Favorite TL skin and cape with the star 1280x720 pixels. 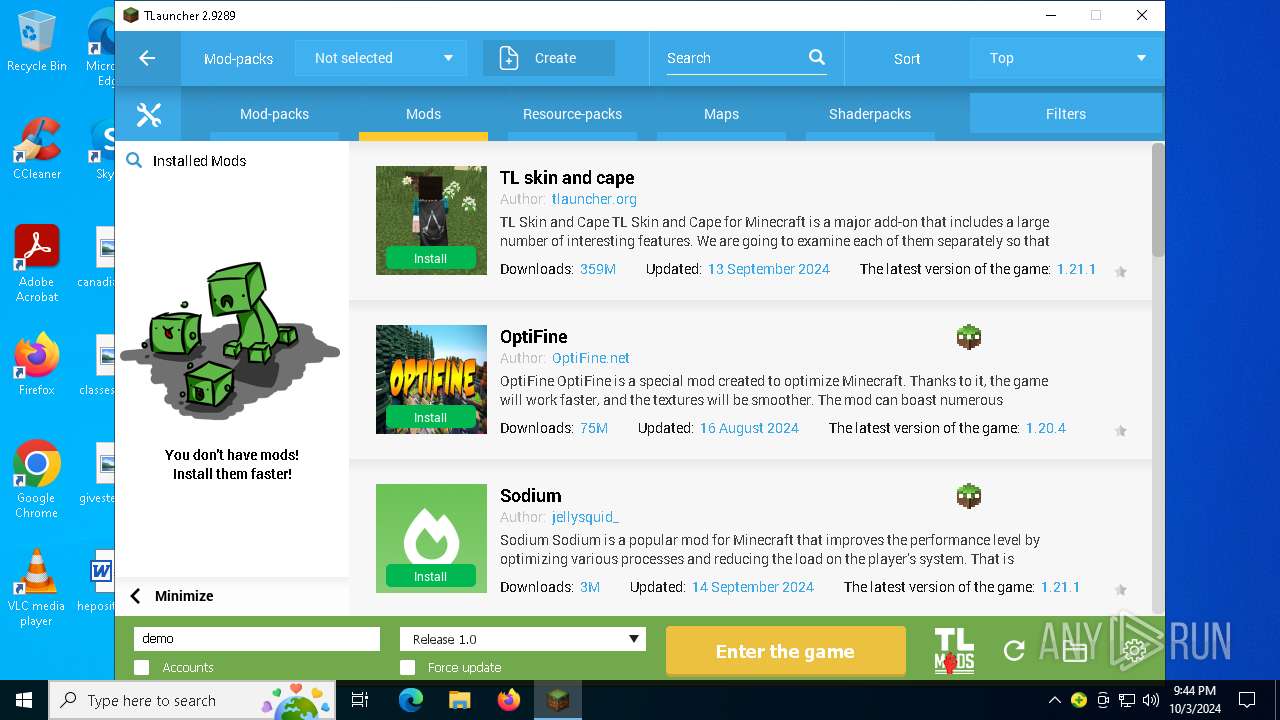pyautogui.click(x=1121, y=271)
